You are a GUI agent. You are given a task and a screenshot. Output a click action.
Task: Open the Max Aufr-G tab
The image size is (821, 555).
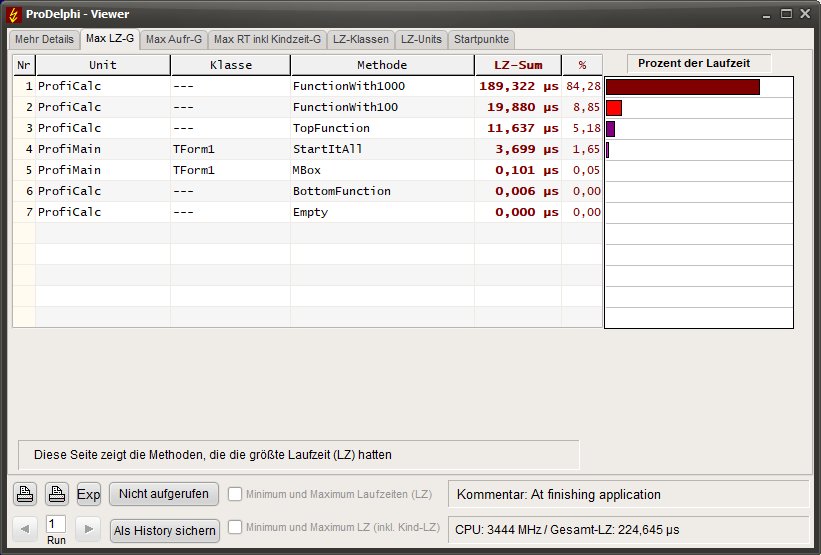[174, 39]
